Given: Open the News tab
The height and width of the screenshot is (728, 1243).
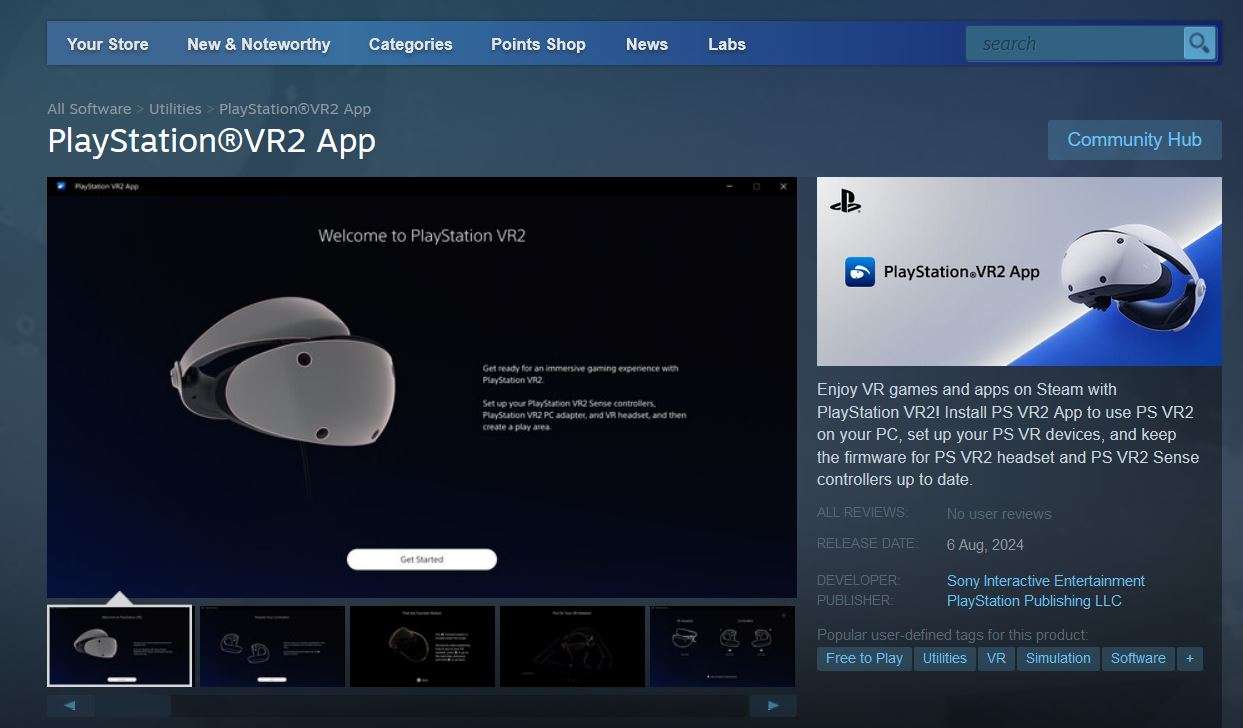Looking at the screenshot, I should (x=647, y=44).
